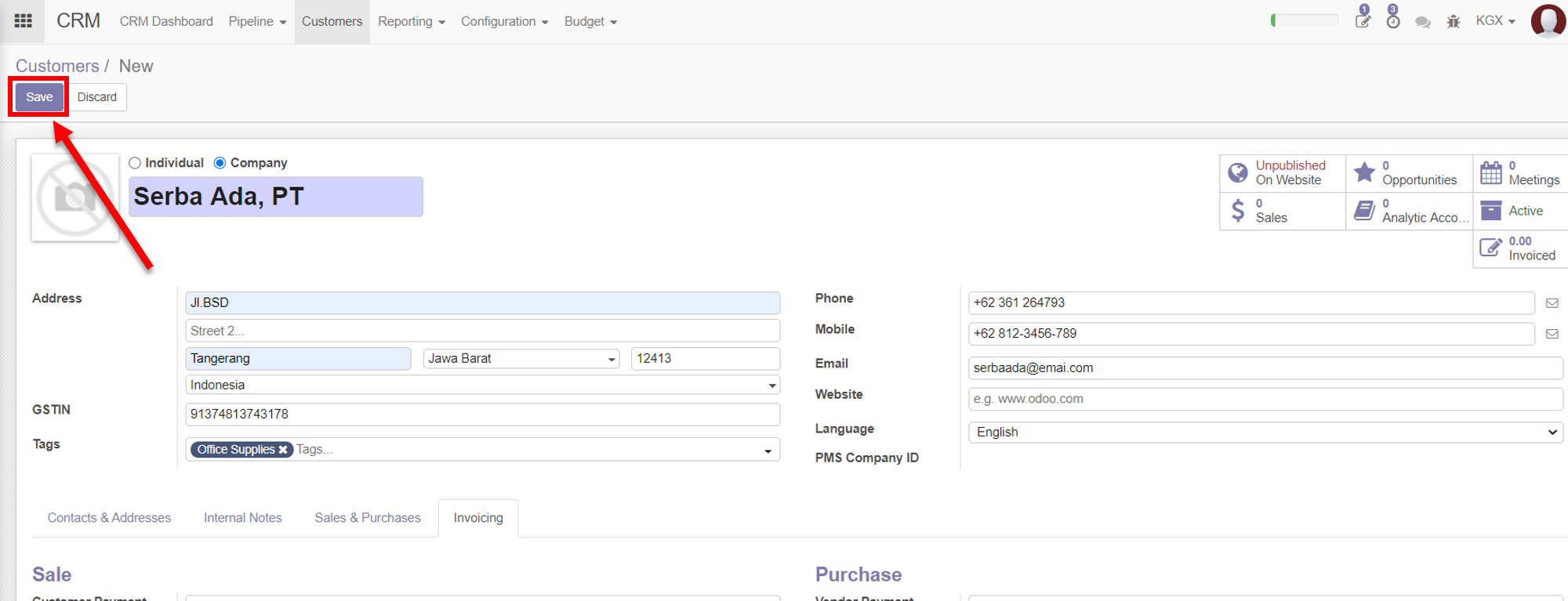Open the dollar Sales stat button
The image size is (1568, 601).
tap(1283, 211)
